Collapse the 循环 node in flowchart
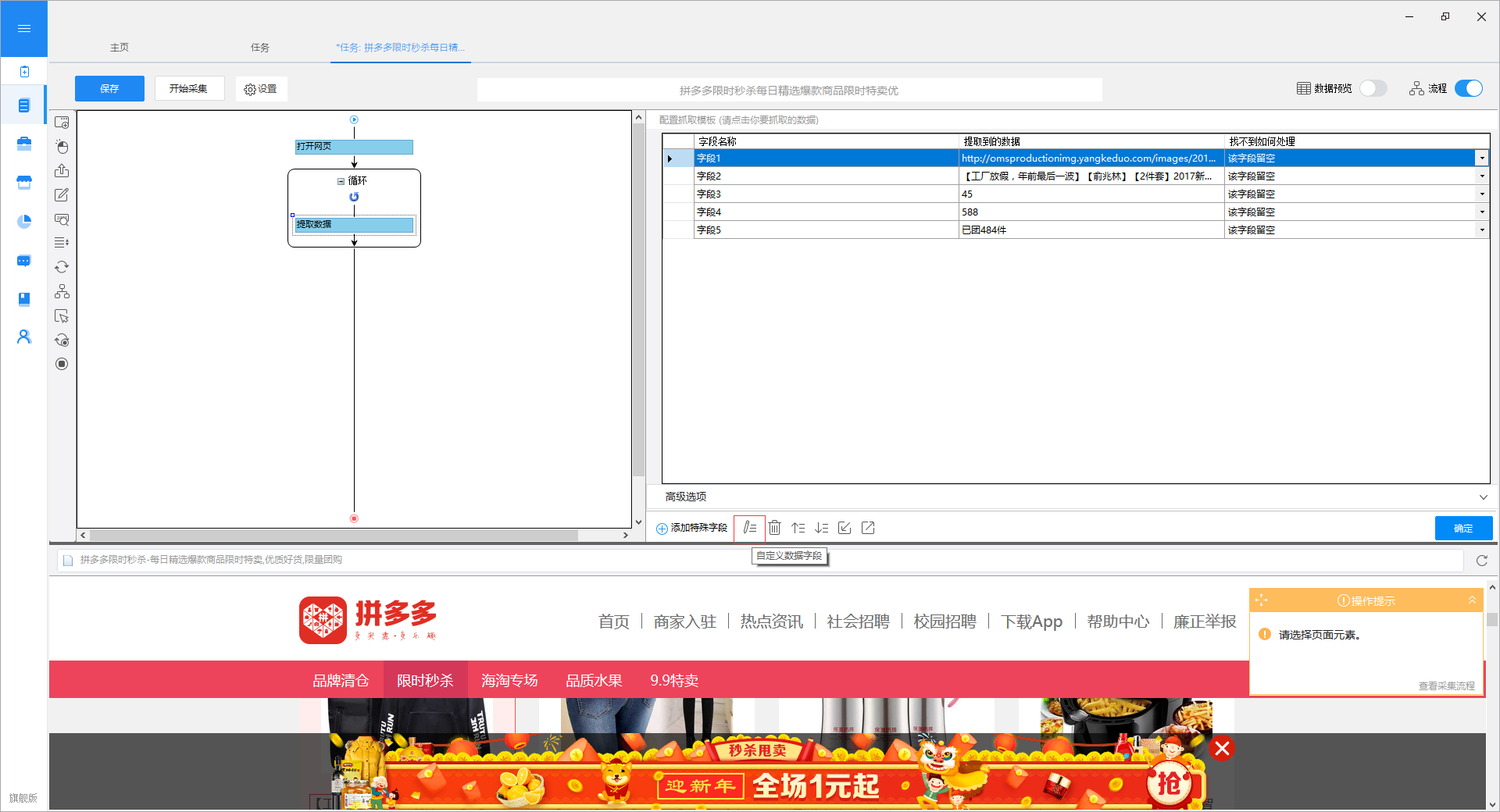 tap(341, 181)
